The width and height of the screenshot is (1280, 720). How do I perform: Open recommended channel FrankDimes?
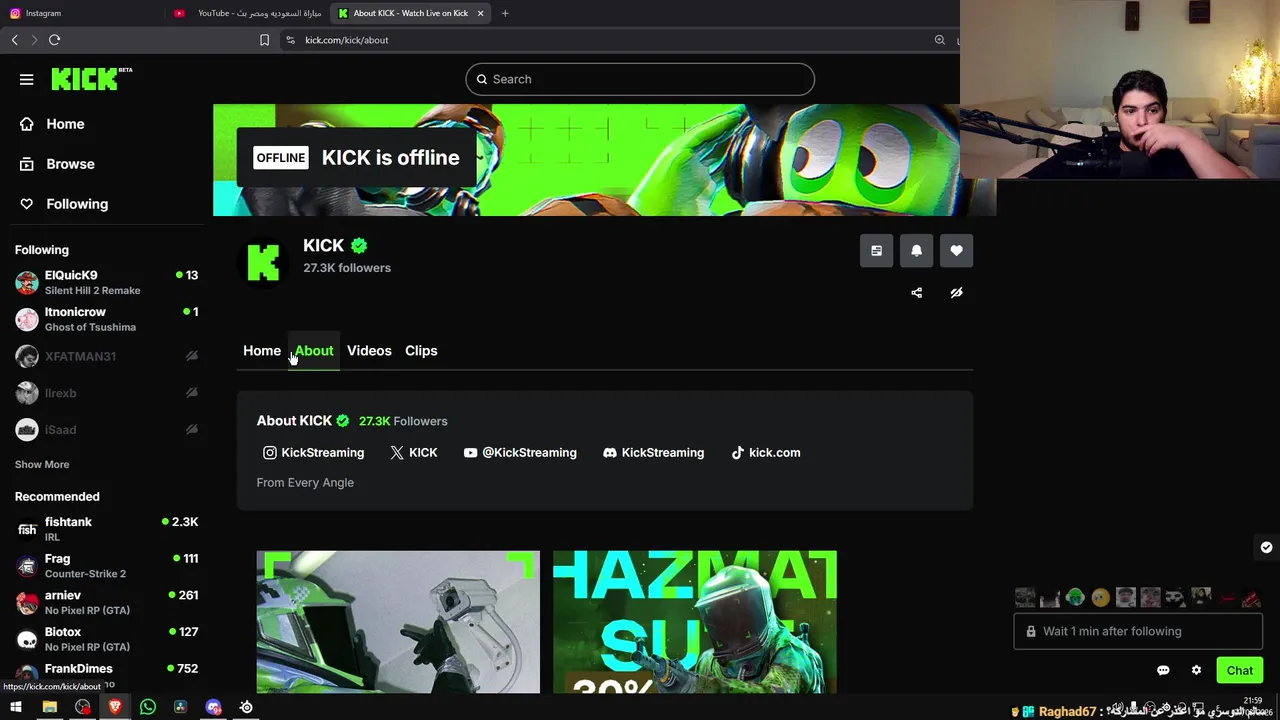pos(106,674)
